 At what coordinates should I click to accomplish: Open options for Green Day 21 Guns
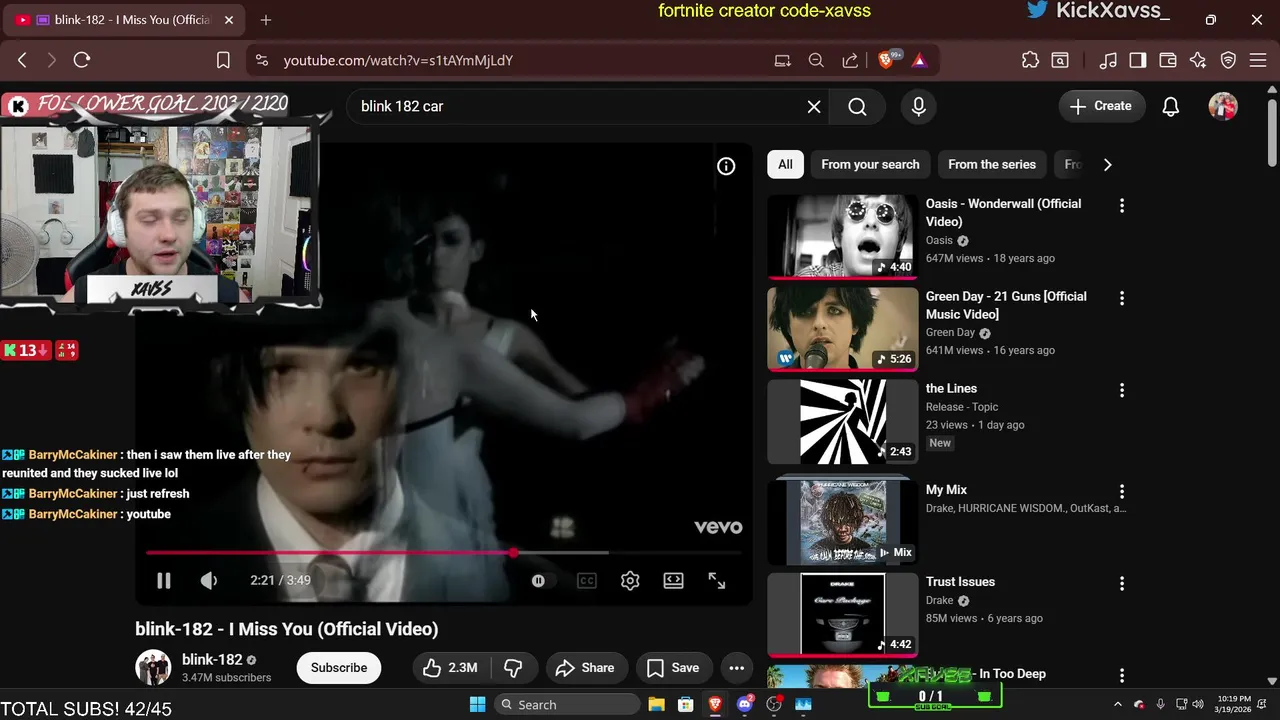pyautogui.click(x=1122, y=298)
